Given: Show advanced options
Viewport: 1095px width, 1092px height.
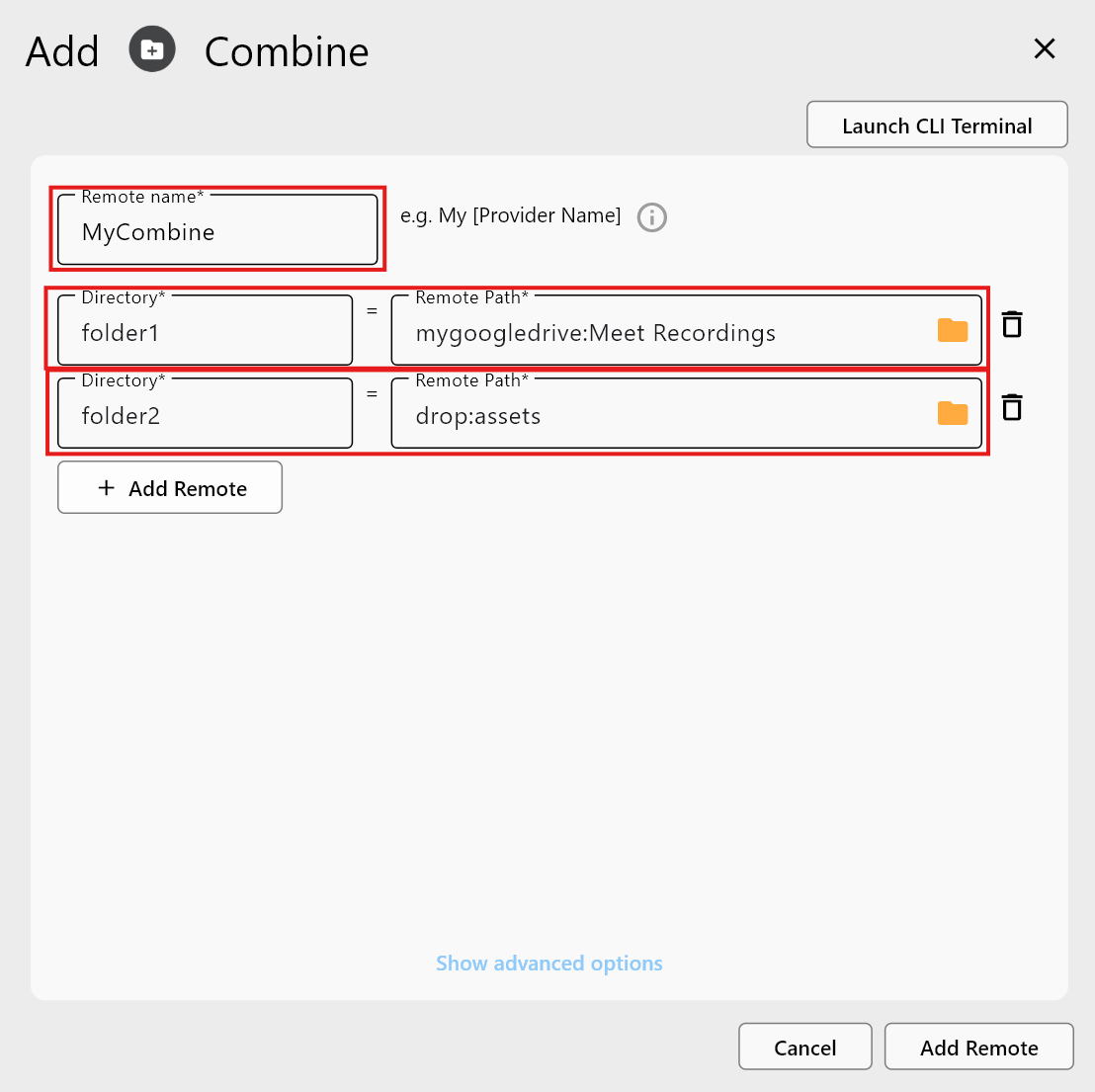Looking at the screenshot, I should pyautogui.click(x=548, y=963).
